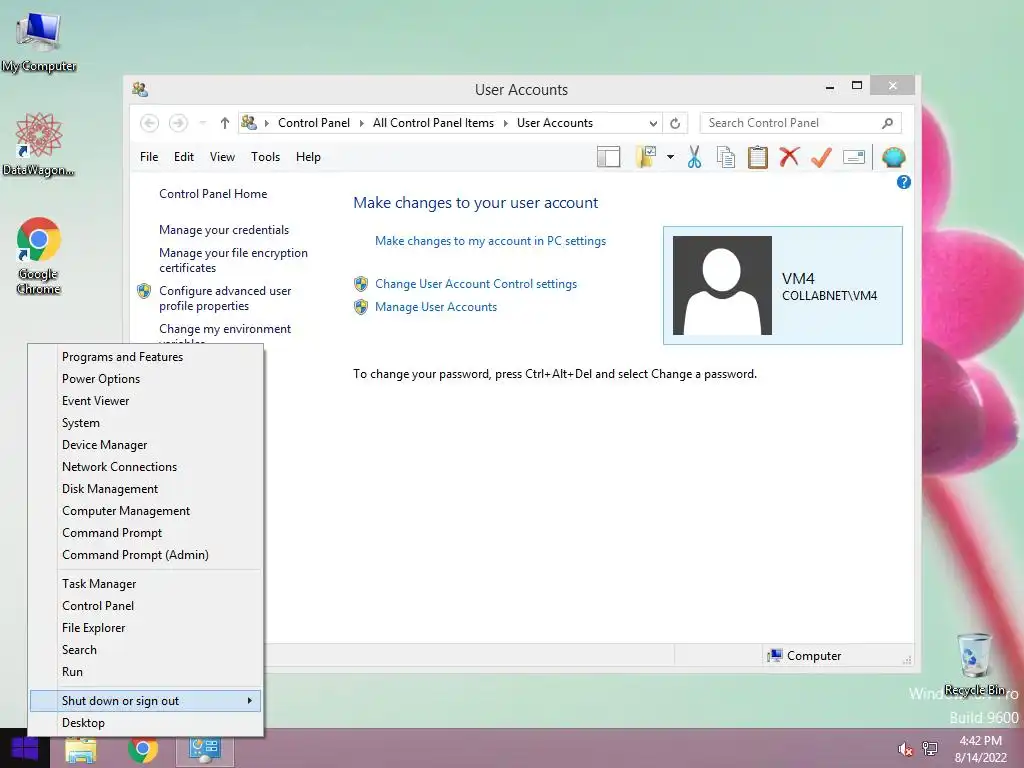Open the taskbar clock showing 4:42 PM

point(980,749)
